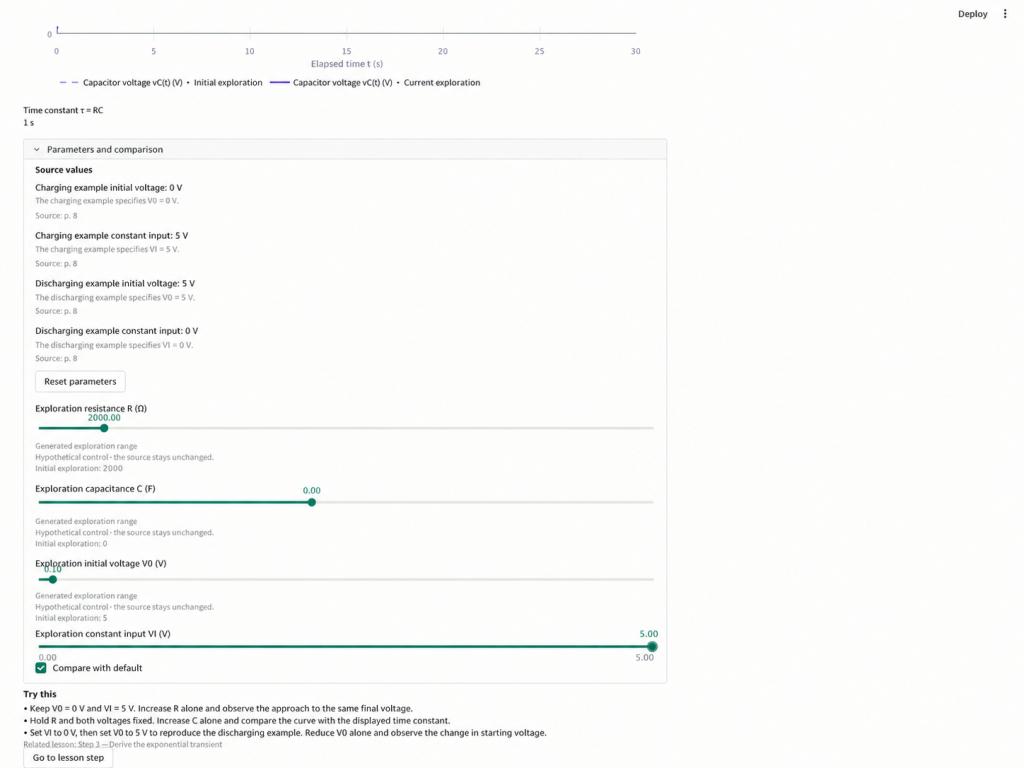Screen dimensions: 1024x768
Task: Click the 'Increase C alone' instruction line
Action: [x=237, y=721]
